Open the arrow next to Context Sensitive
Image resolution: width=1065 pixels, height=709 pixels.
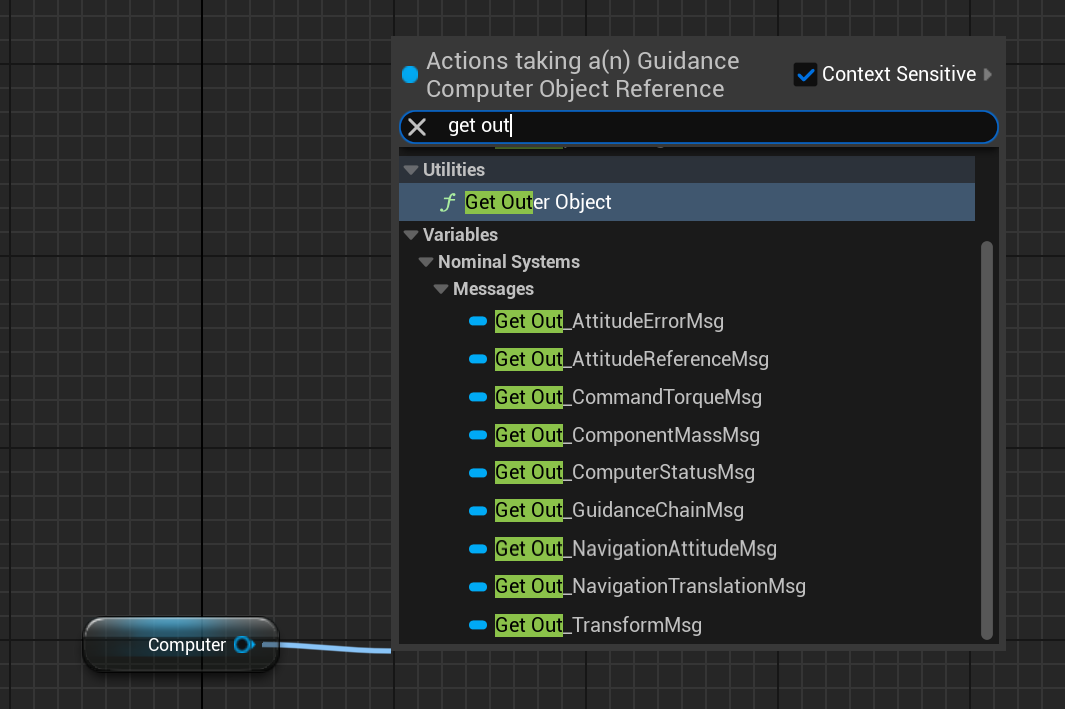coord(988,74)
